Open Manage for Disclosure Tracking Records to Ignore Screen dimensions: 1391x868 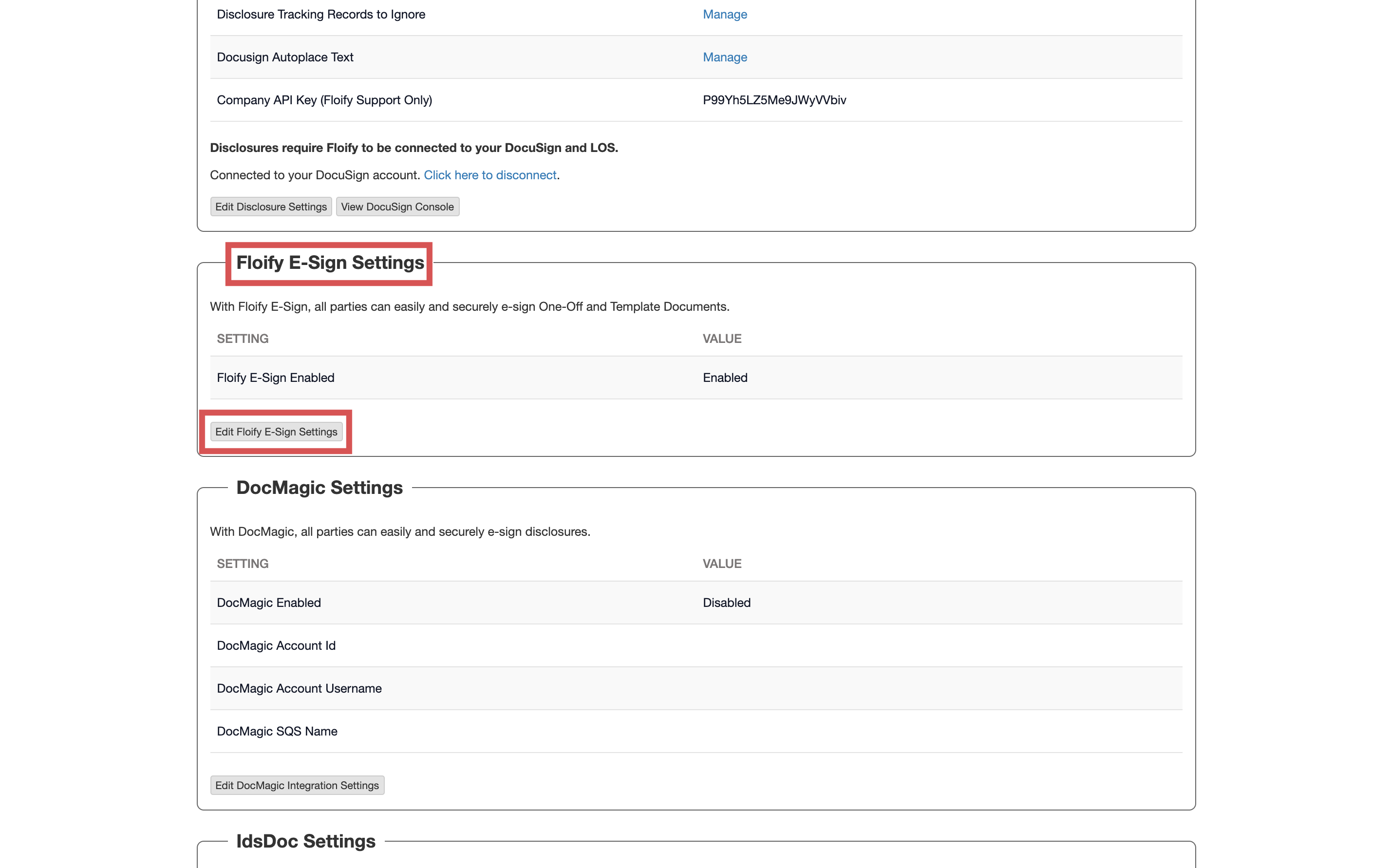pyautogui.click(x=724, y=14)
